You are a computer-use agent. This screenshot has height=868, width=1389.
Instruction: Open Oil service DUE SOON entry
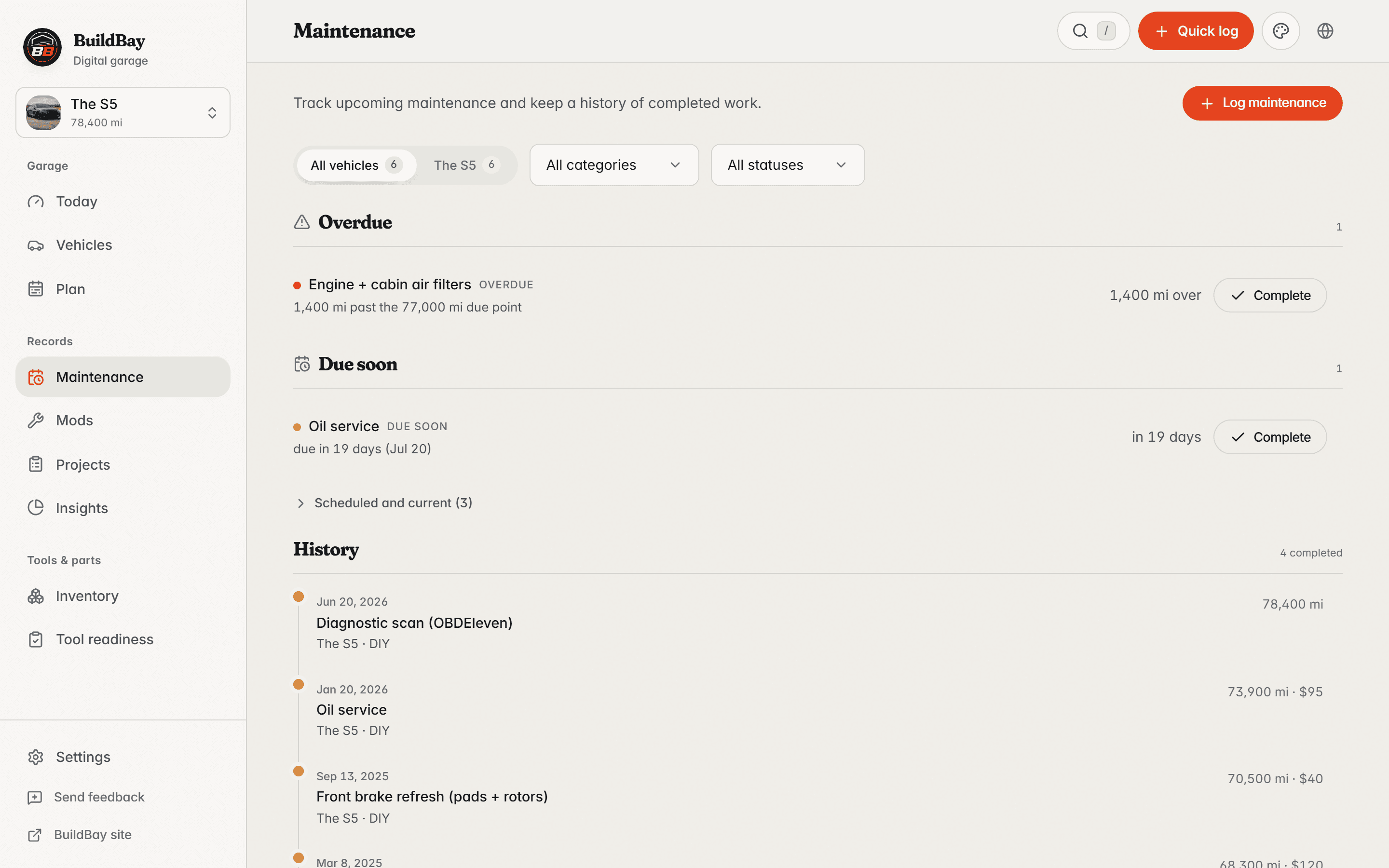[x=344, y=427]
